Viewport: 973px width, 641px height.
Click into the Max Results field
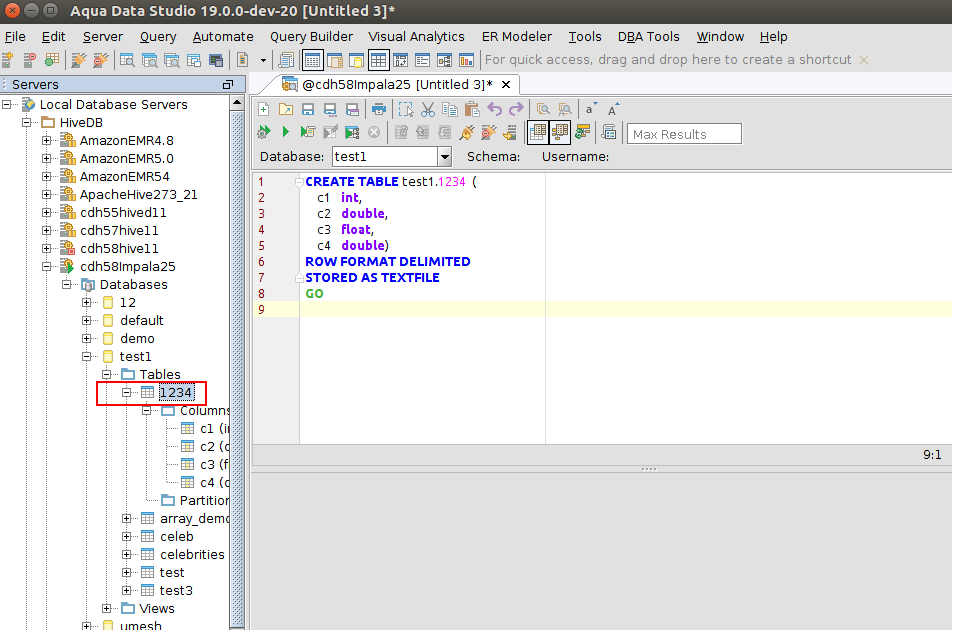(x=684, y=134)
